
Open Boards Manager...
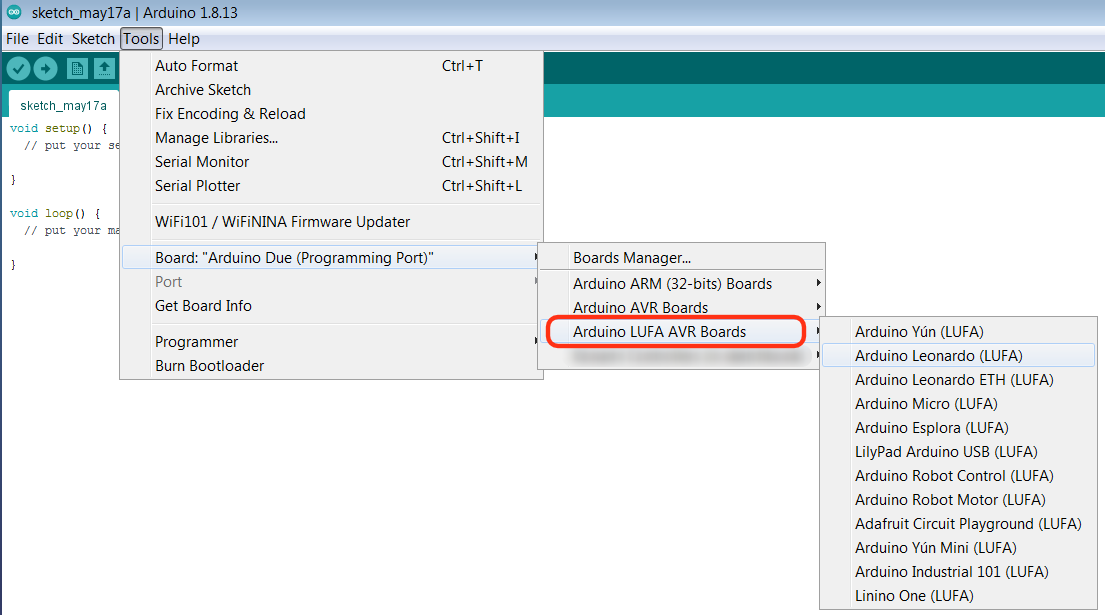point(681,257)
